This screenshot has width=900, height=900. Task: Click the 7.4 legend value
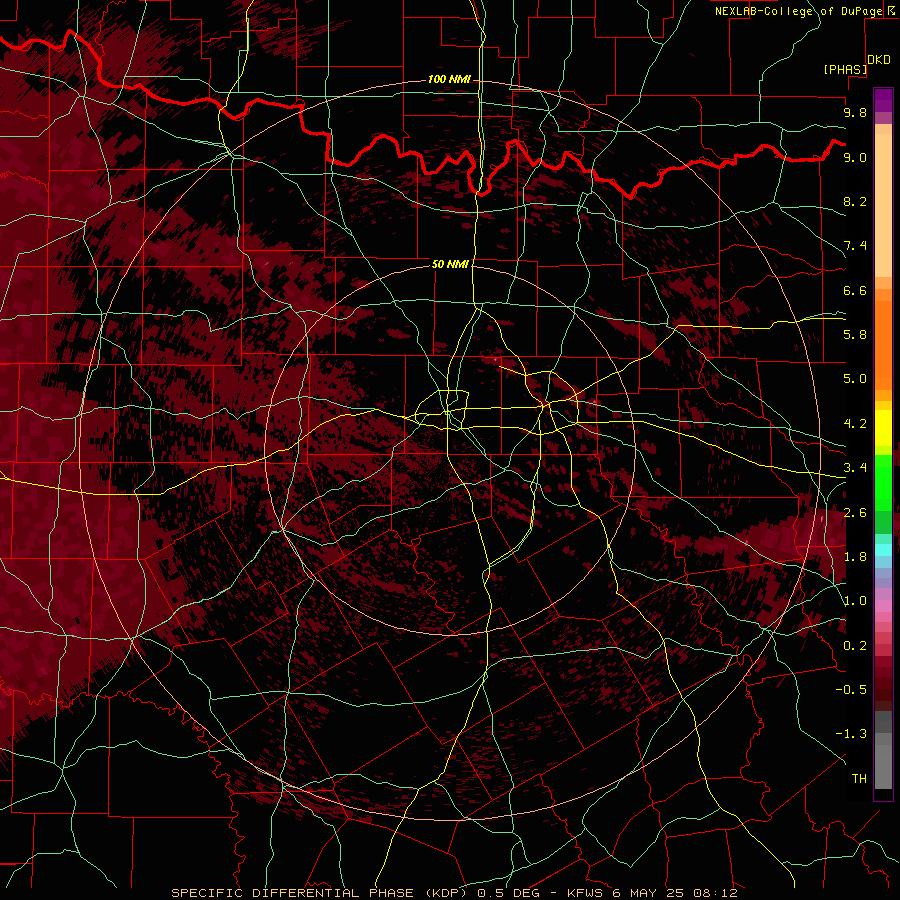coord(855,246)
